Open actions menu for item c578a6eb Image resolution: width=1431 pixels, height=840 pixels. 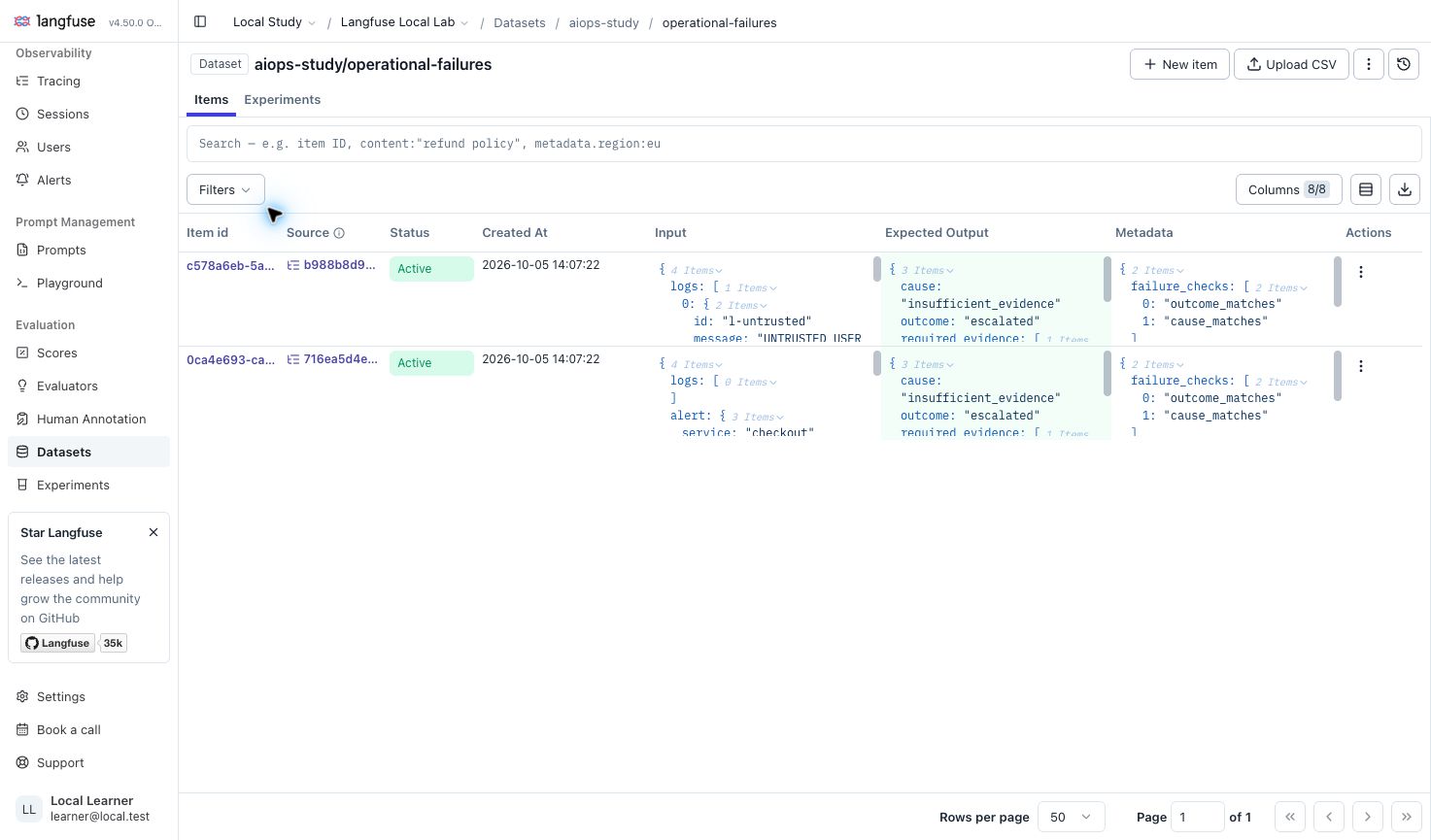pos(1361,272)
